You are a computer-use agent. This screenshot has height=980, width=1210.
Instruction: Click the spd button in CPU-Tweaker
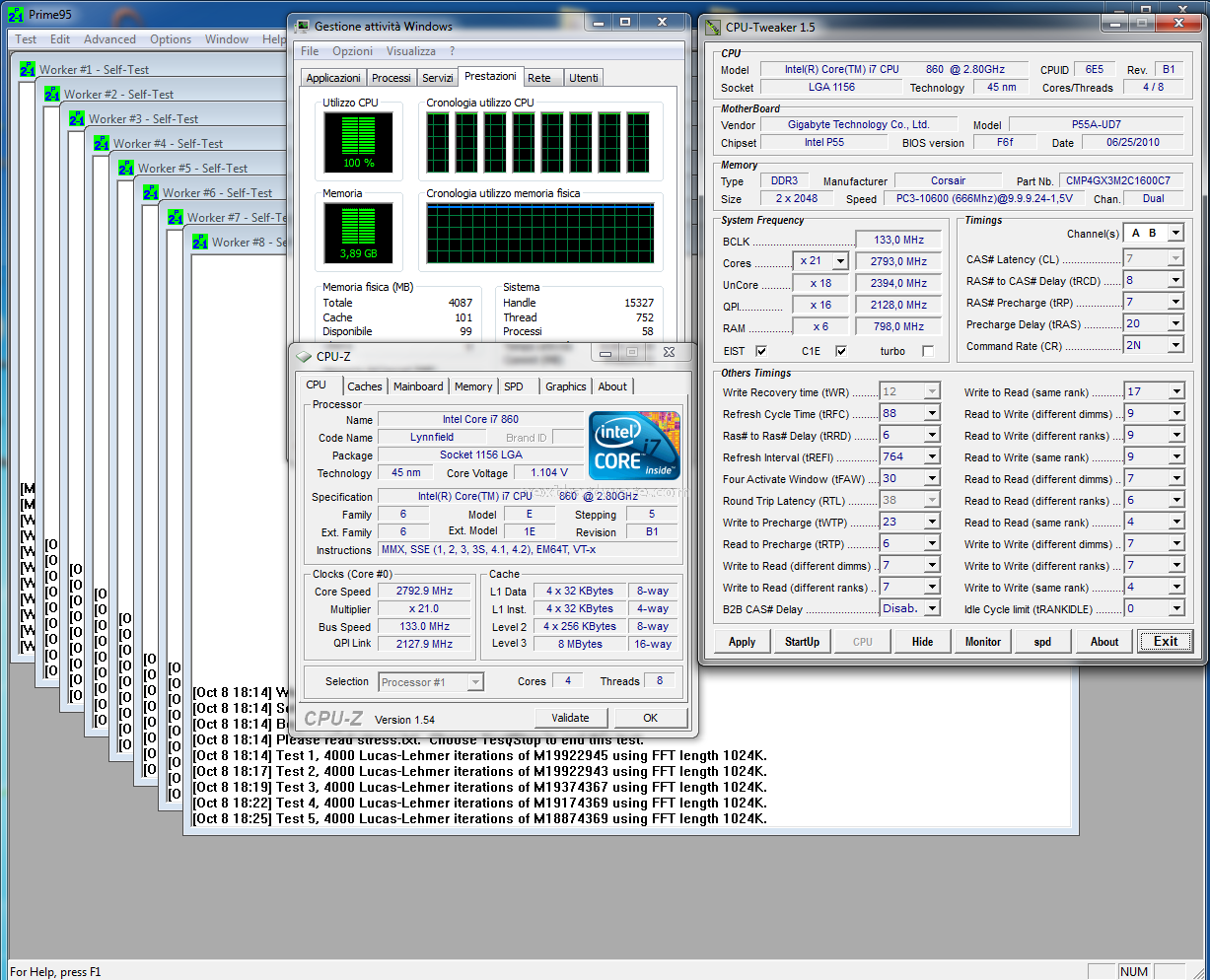click(x=1042, y=642)
